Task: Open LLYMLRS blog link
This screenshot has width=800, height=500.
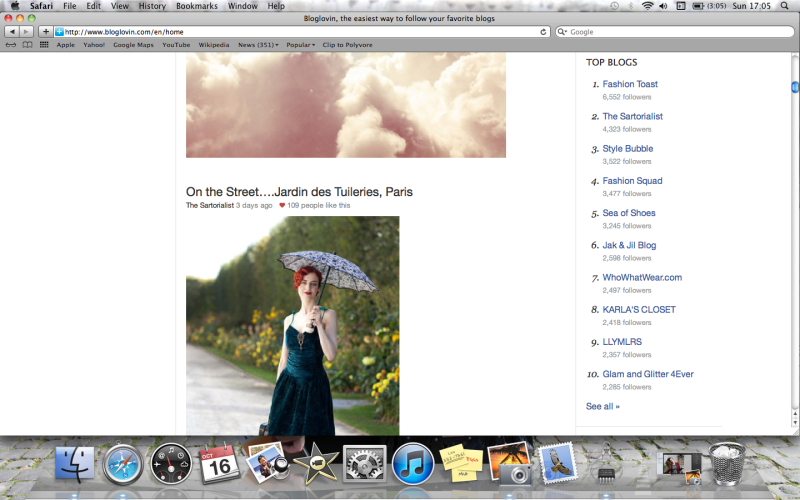Action: point(622,342)
